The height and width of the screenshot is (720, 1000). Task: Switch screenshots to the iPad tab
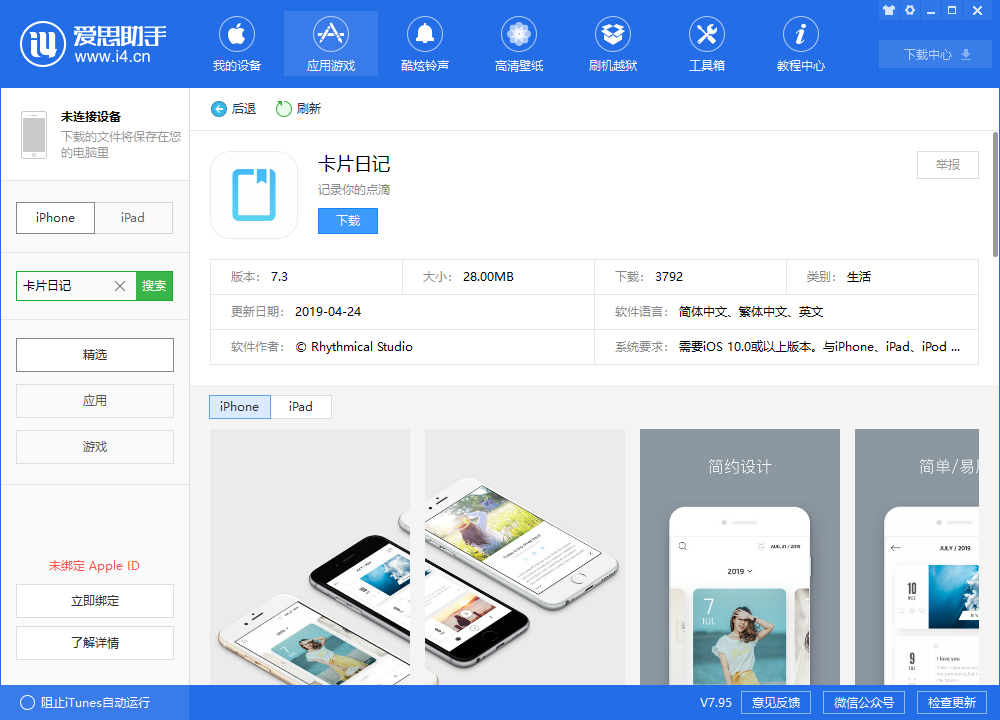(x=301, y=407)
